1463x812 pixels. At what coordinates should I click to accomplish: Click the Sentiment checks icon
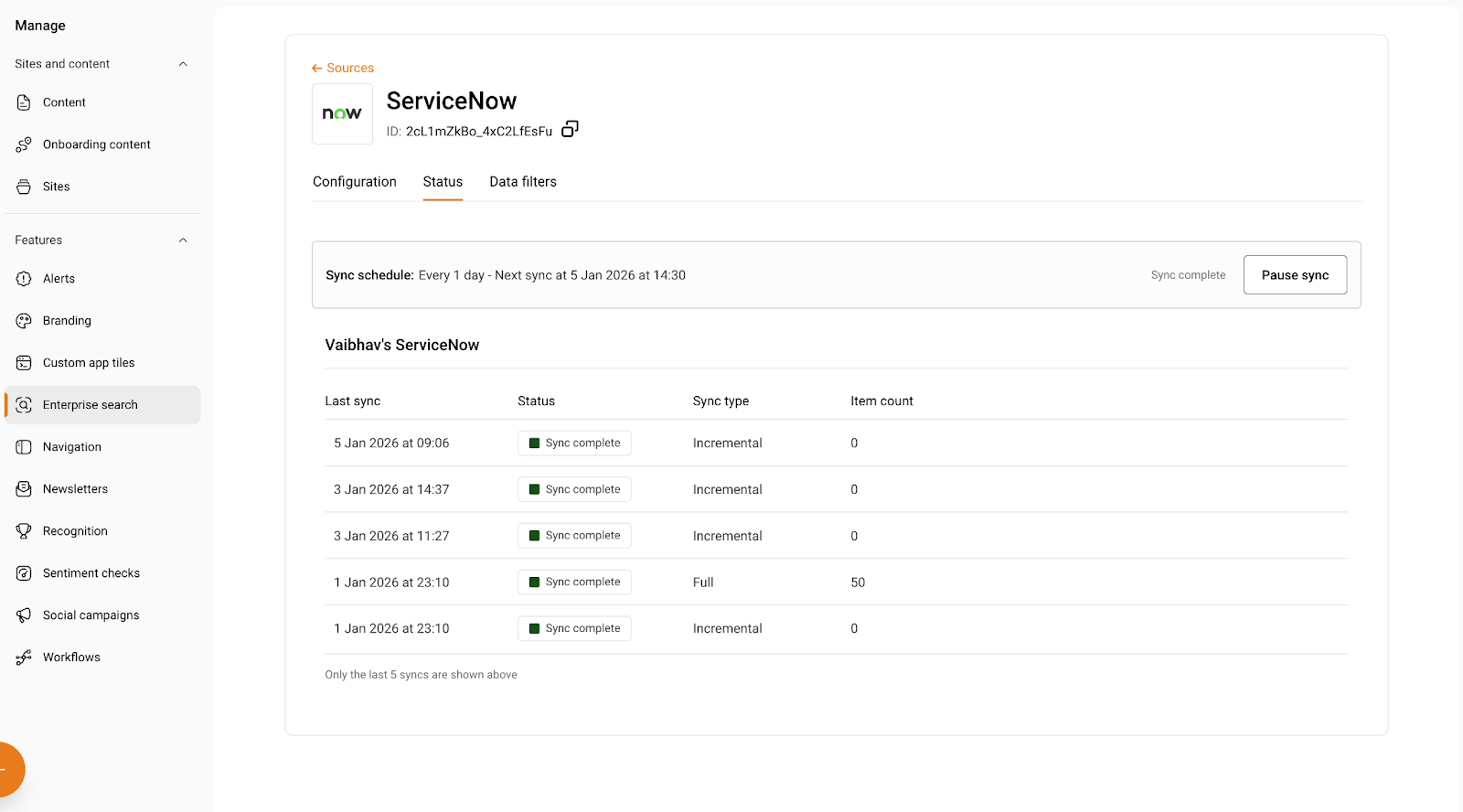24,573
